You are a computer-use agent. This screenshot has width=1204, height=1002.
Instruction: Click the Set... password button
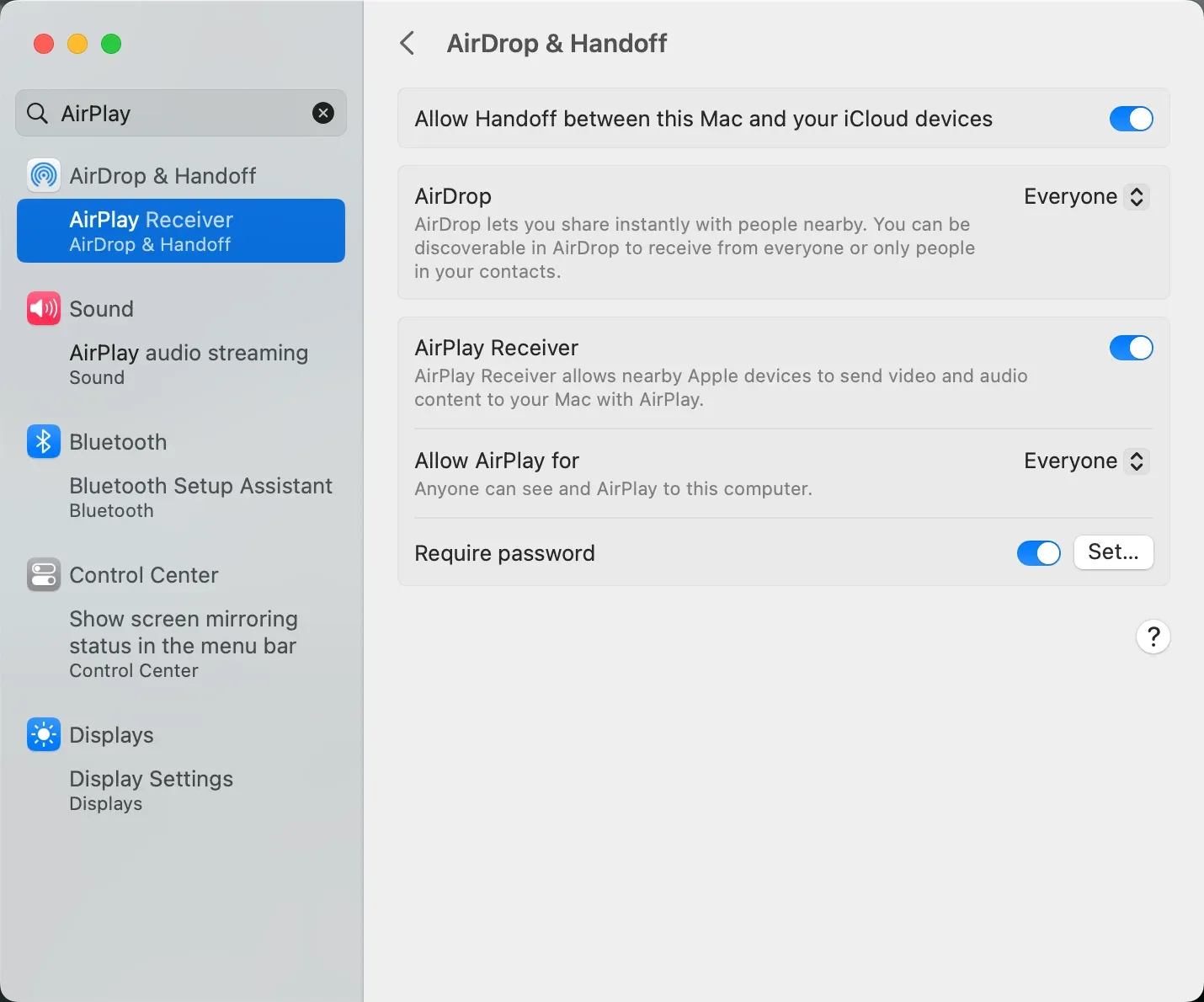[x=1113, y=552]
